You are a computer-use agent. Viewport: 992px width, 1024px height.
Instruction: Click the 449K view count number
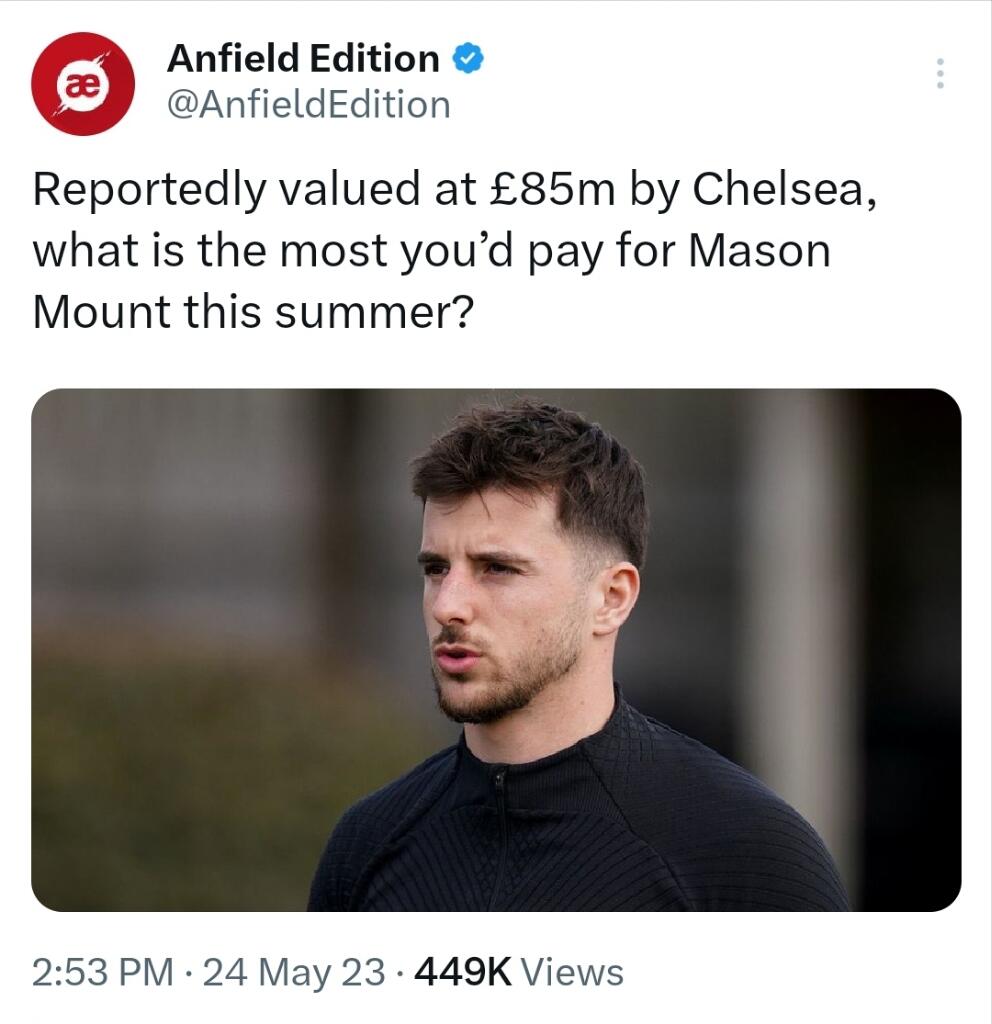462,971
